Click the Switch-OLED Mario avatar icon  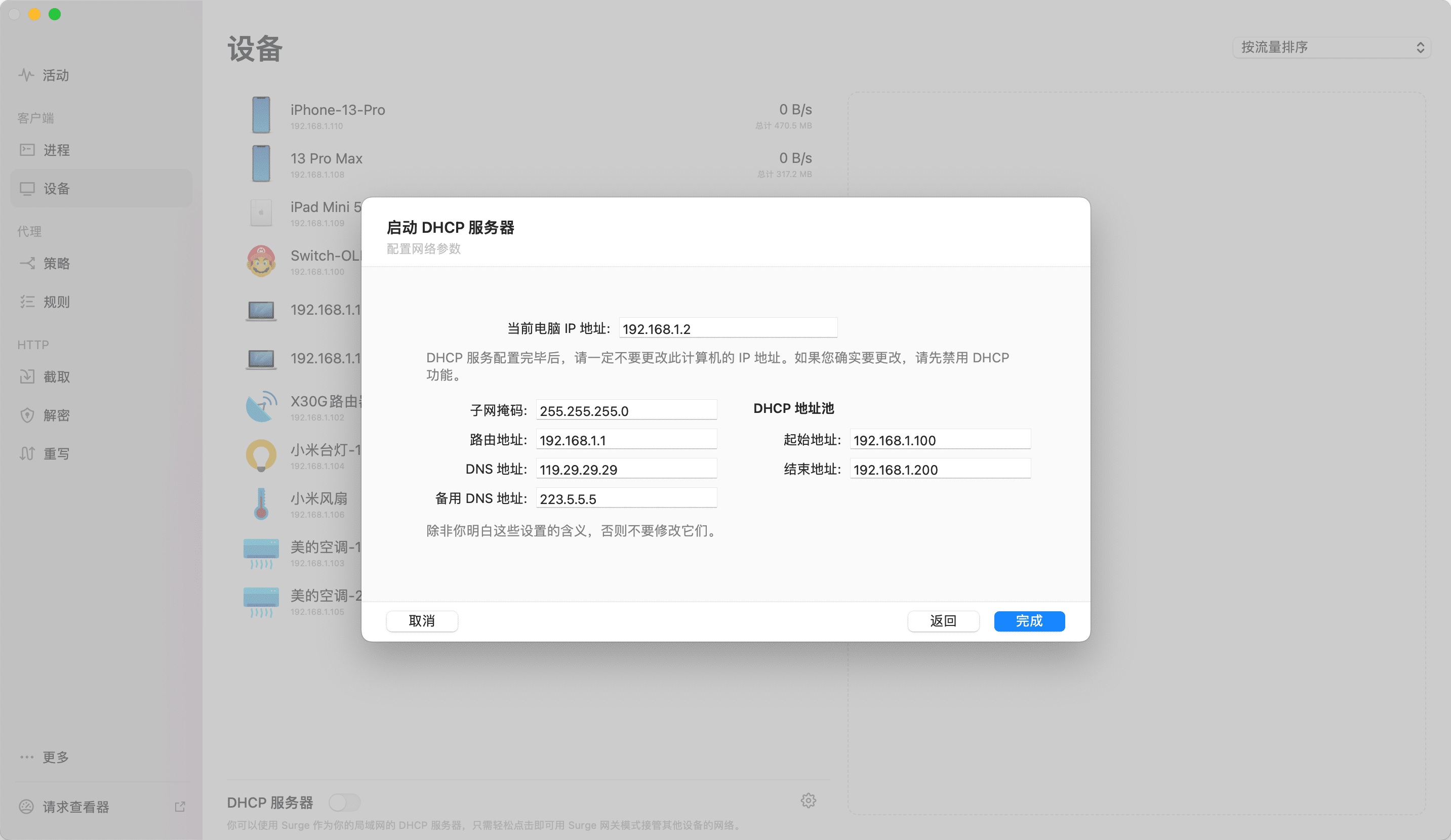[x=261, y=261]
